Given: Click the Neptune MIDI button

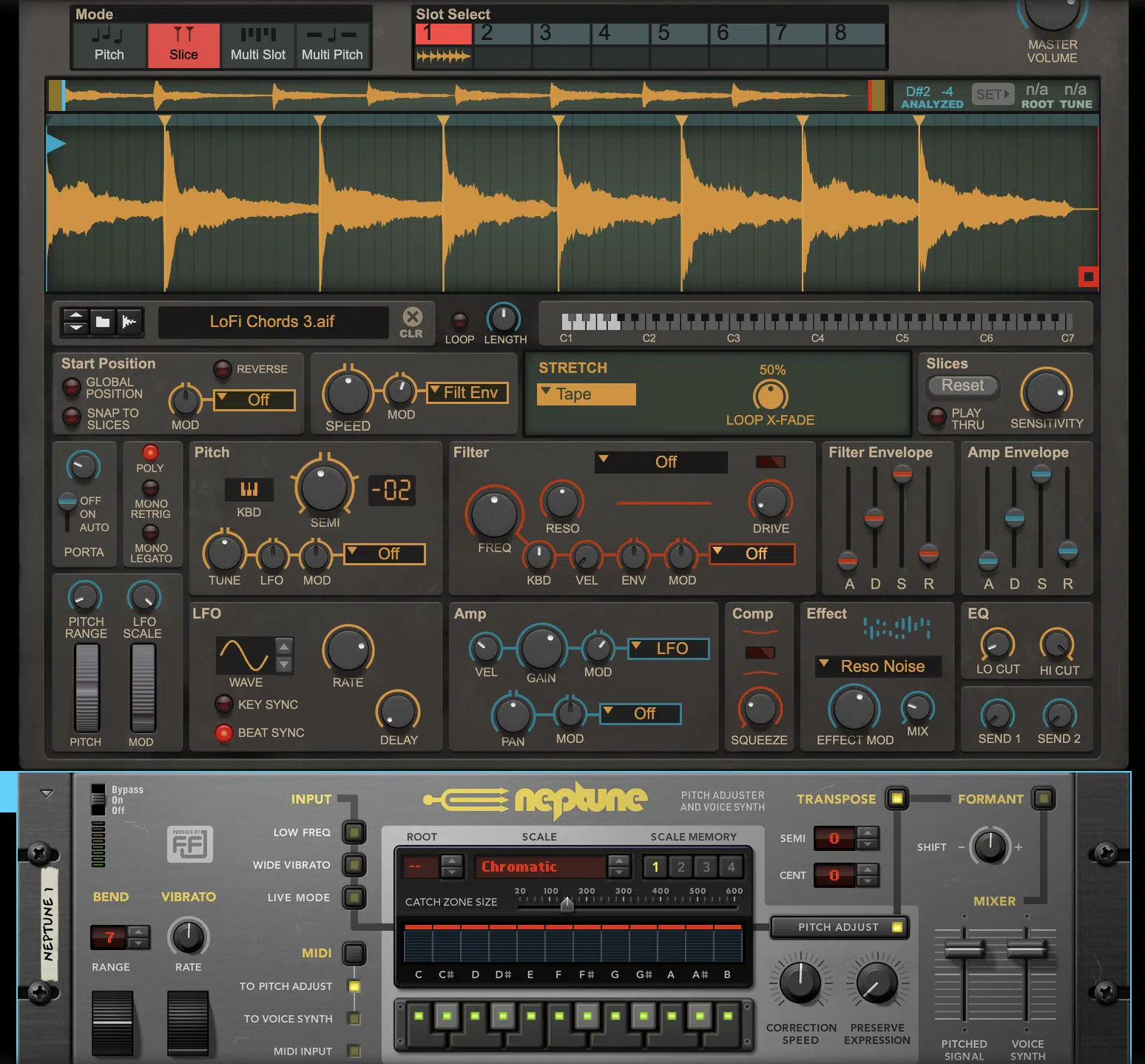Looking at the screenshot, I should tap(354, 953).
